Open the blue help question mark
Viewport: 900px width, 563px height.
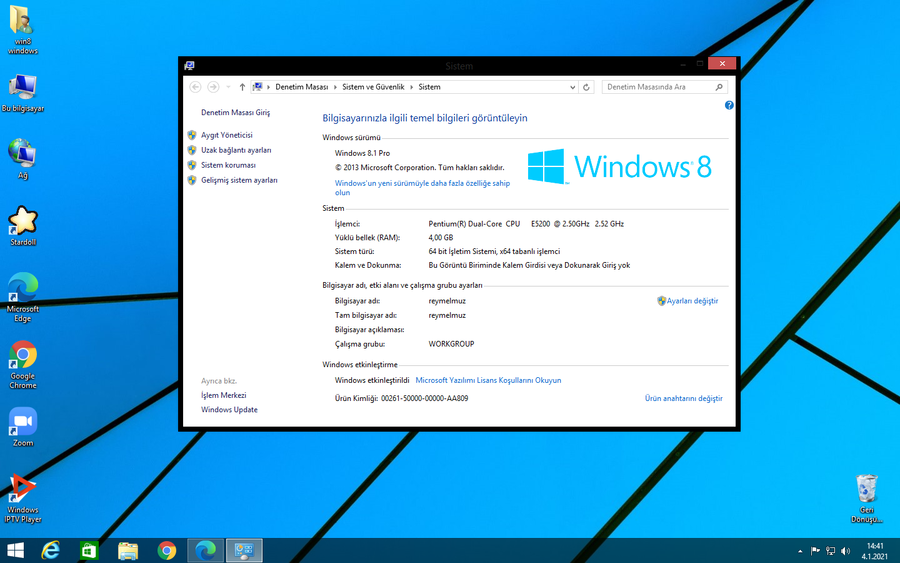(729, 105)
